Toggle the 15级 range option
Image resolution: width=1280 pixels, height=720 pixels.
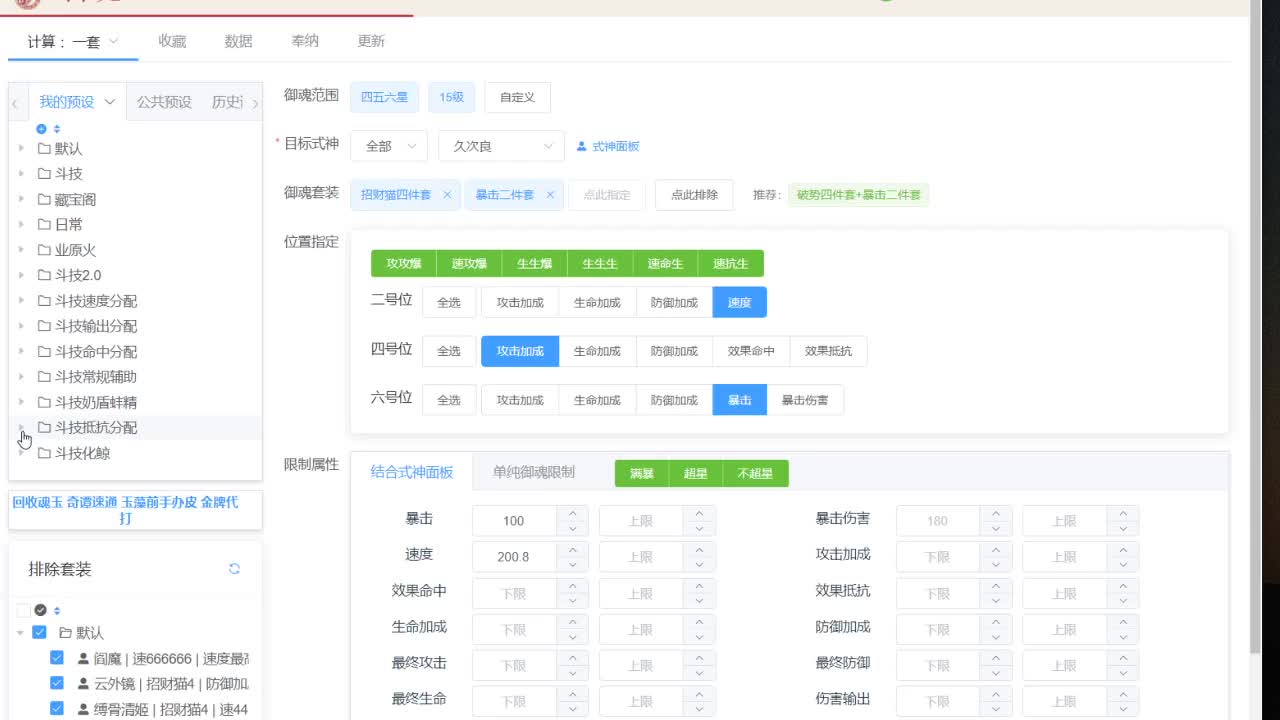coord(451,97)
